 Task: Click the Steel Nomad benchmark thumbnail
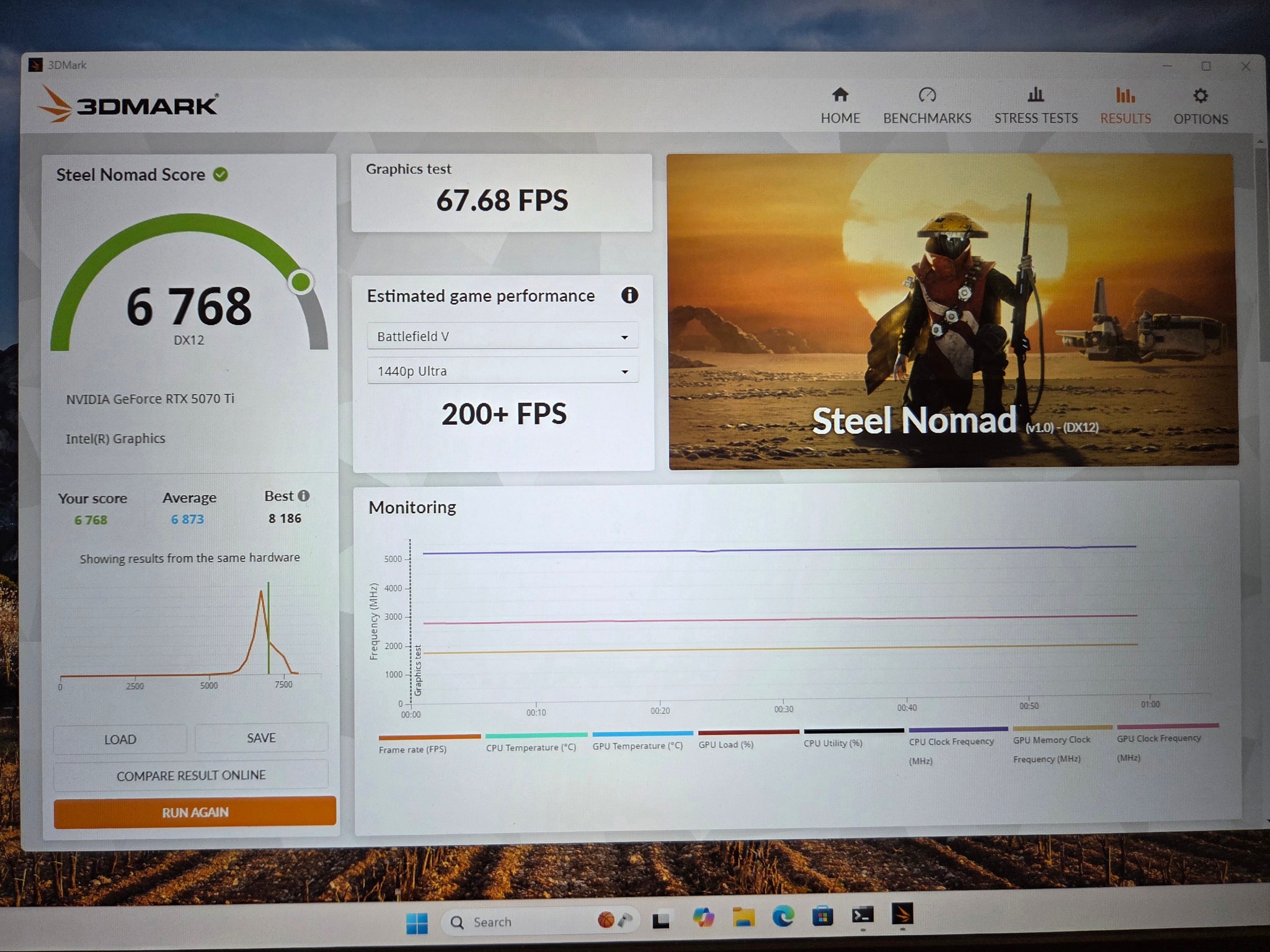point(952,311)
